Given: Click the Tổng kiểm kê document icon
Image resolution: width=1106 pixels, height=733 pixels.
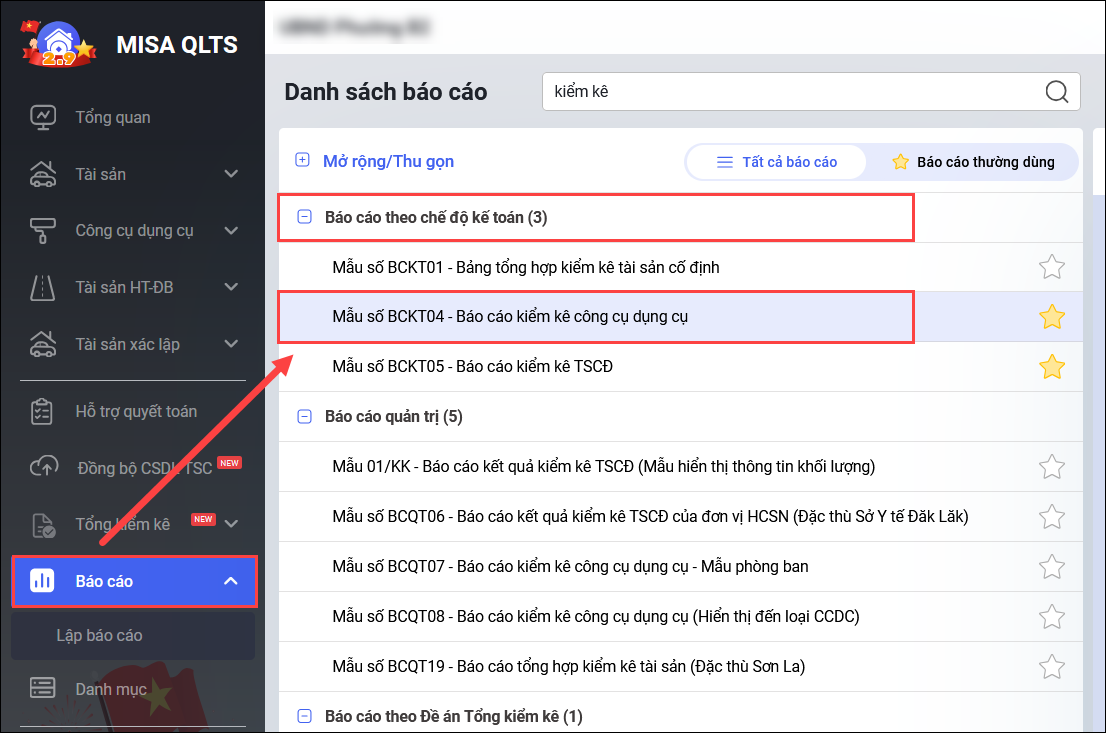Looking at the screenshot, I should [x=44, y=525].
